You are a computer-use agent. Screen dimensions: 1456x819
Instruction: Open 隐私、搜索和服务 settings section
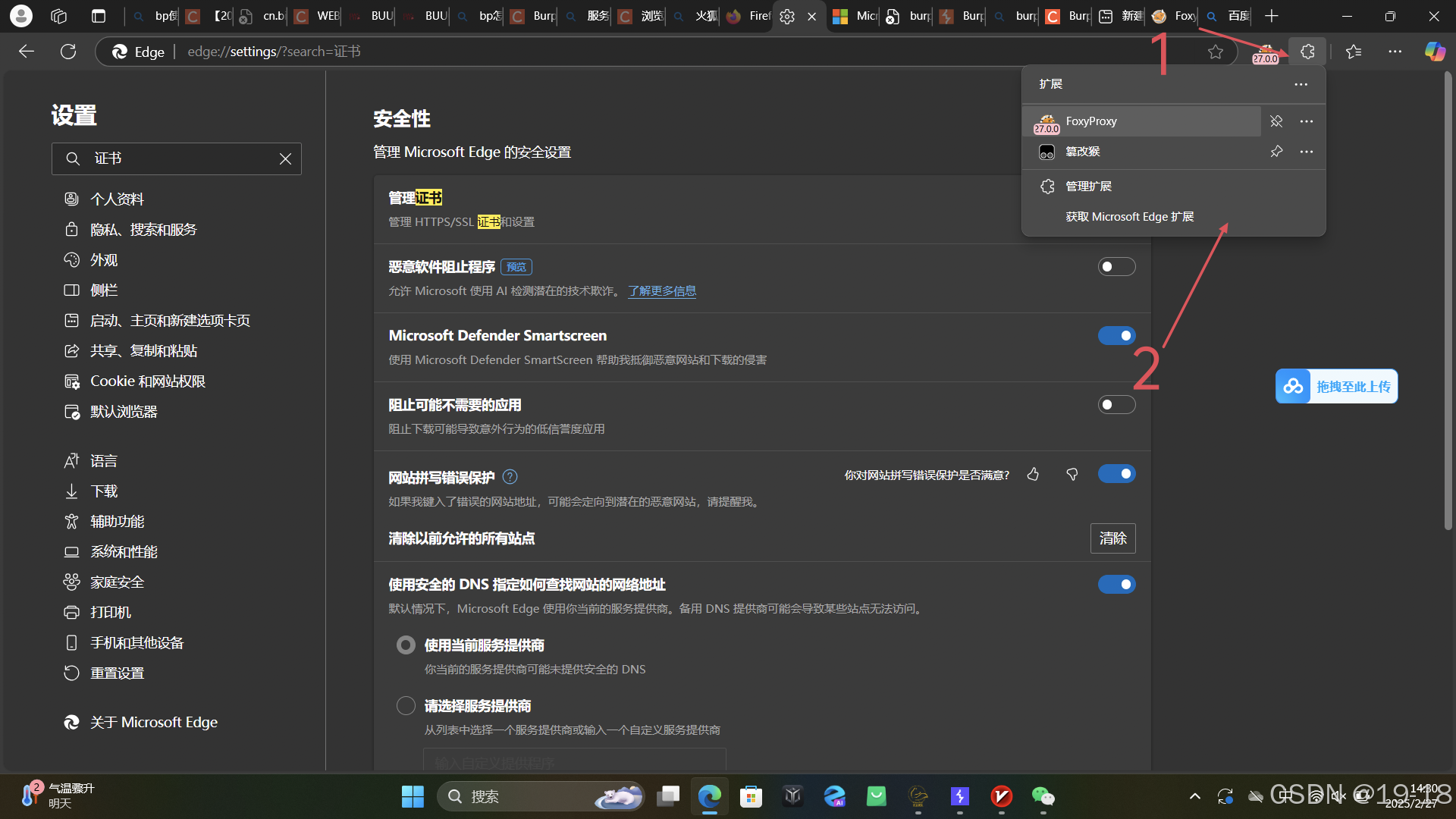click(x=143, y=230)
